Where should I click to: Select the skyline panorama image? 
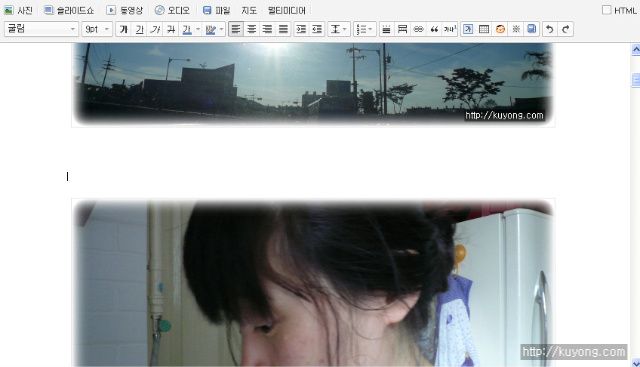313,85
